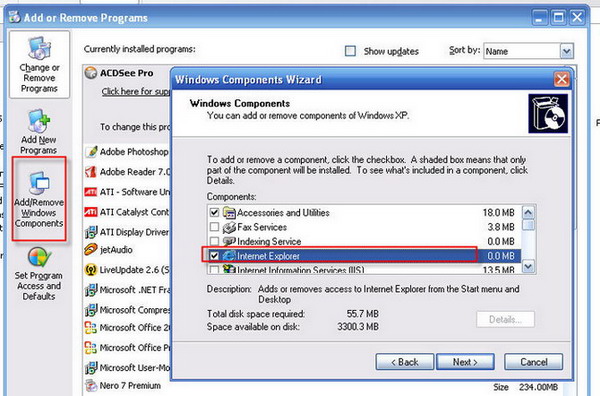Viewport: 600px width, 396px height.
Task: Click ATI Display Driver icon
Action: pos(91,232)
